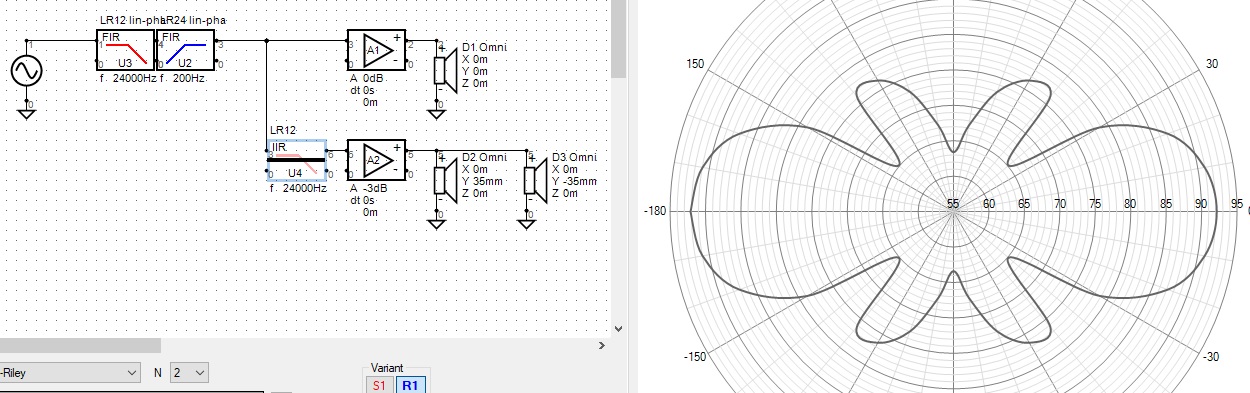Click the -180 angle label on polar plot
This screenshot has height=393, width=1250.
point(656,211)
